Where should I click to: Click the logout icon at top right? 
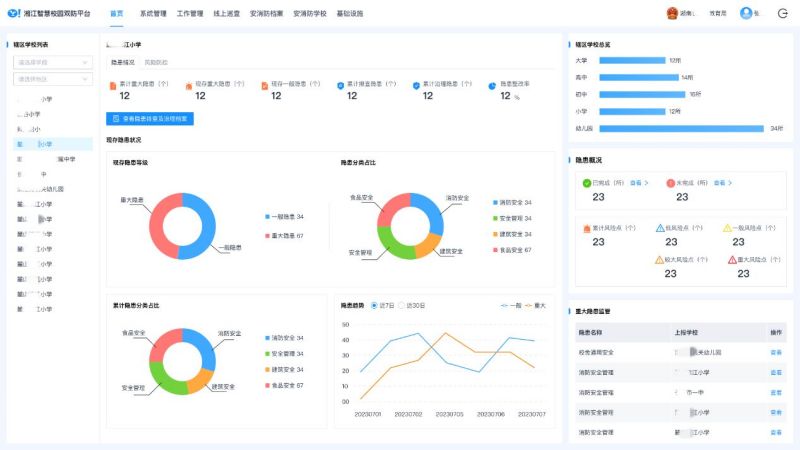click(783, 14)
